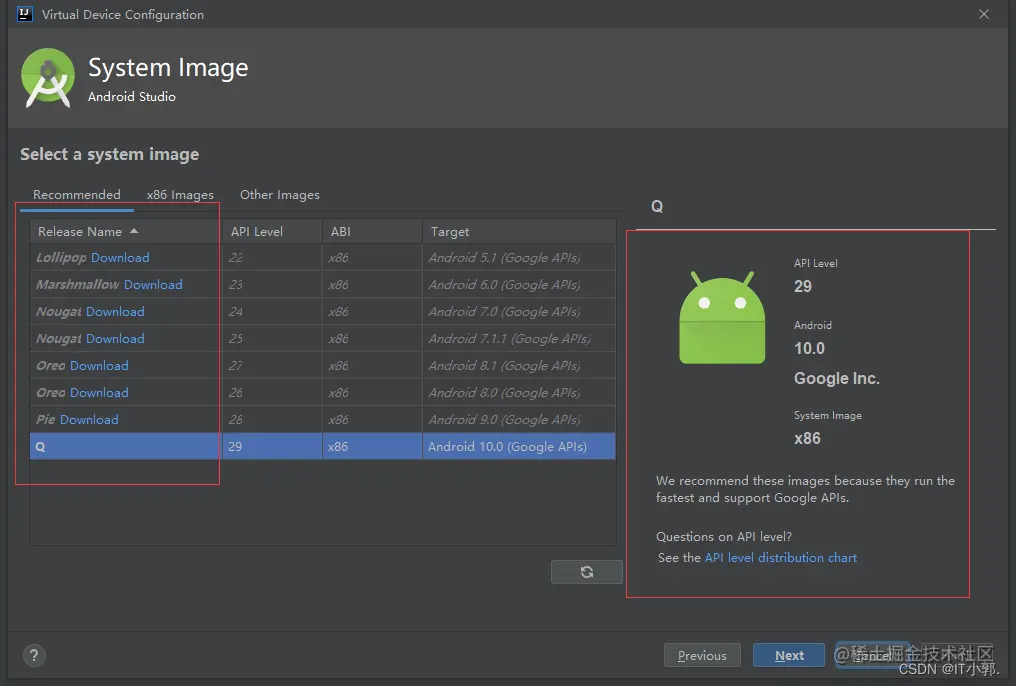Screen dimensions: 1016x686
Task: Download the Oreo Android 8.0 image
Action: coord(99,393)
